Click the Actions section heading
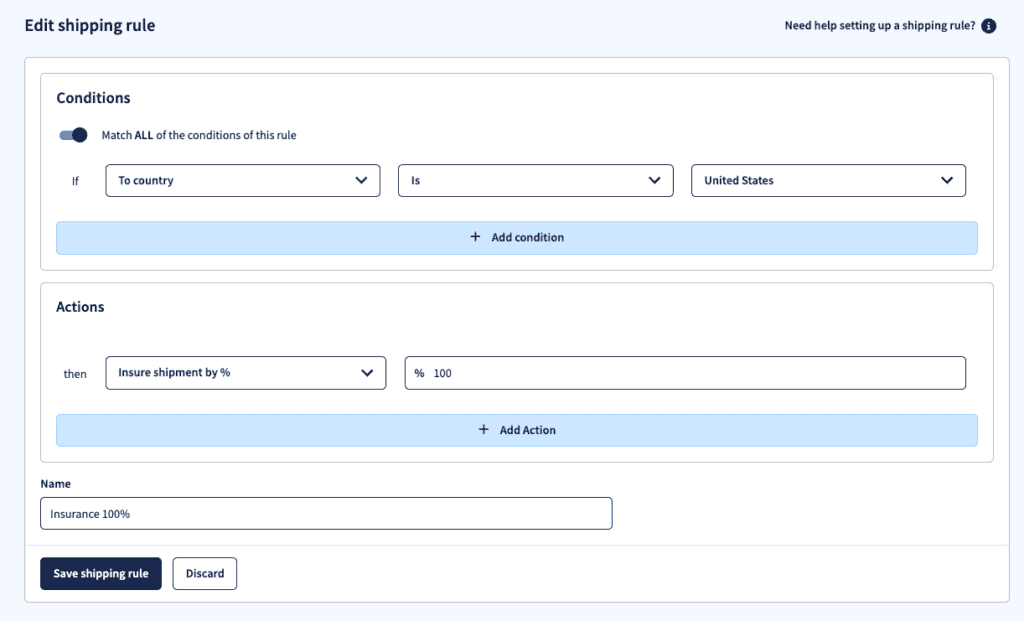Screen dimensions: 1024x621 click(80, 307)
